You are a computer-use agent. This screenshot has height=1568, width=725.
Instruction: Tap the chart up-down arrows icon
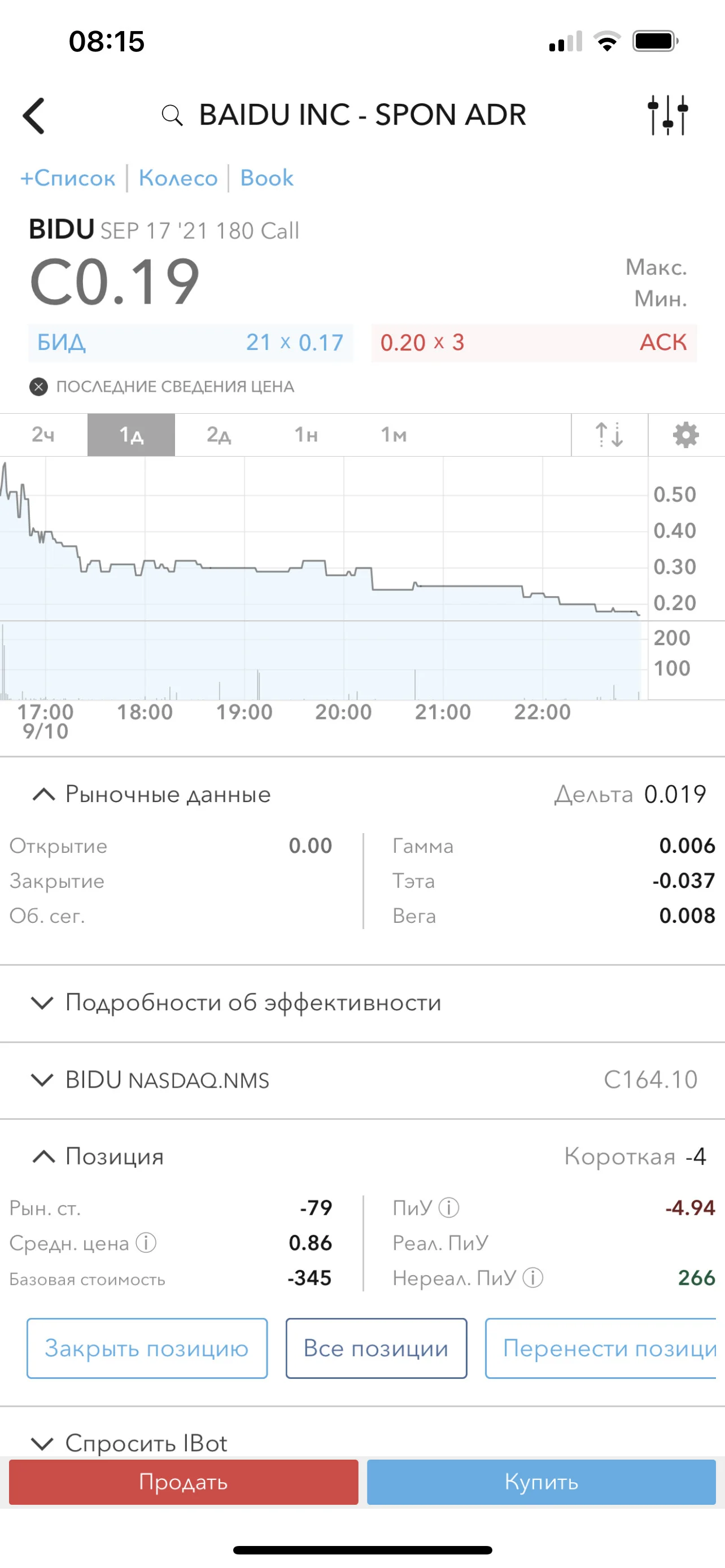point(609,435)
